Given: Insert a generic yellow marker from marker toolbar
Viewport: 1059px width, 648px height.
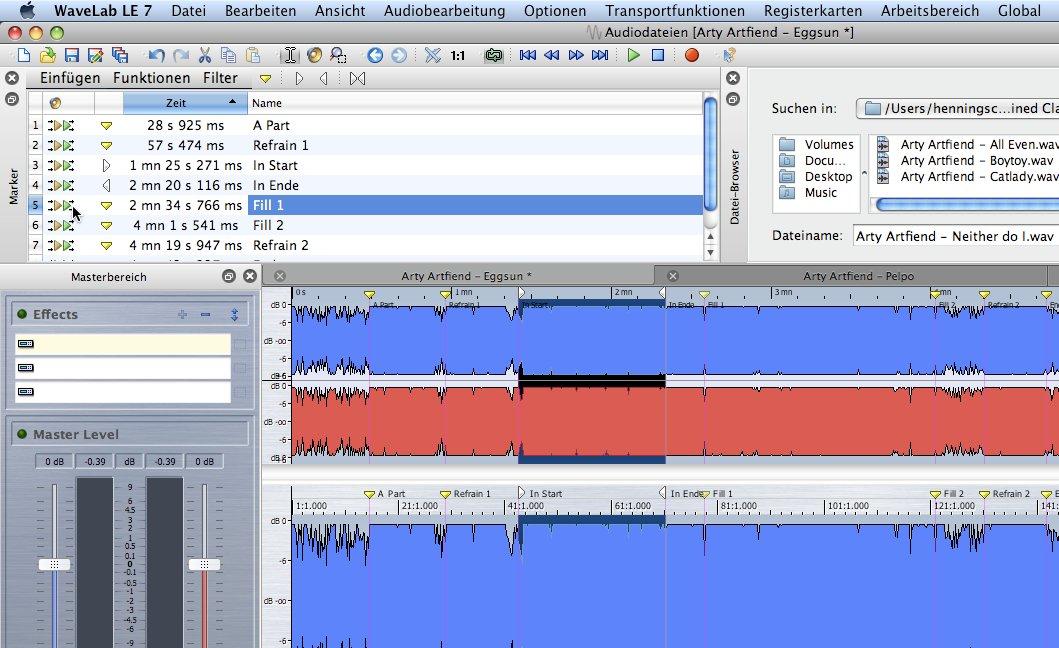Looking at the screenshot, I should [x=265, y=79].
